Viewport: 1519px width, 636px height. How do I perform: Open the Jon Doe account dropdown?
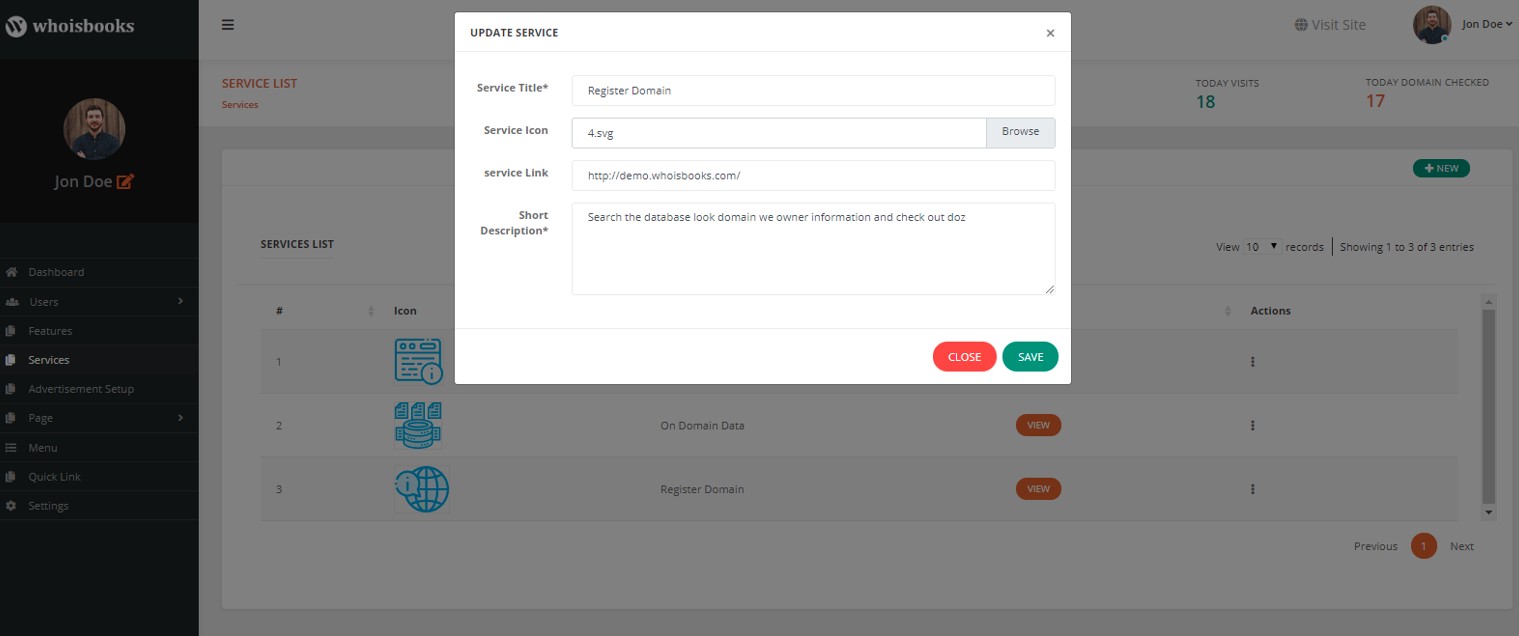coord(1486,25)
